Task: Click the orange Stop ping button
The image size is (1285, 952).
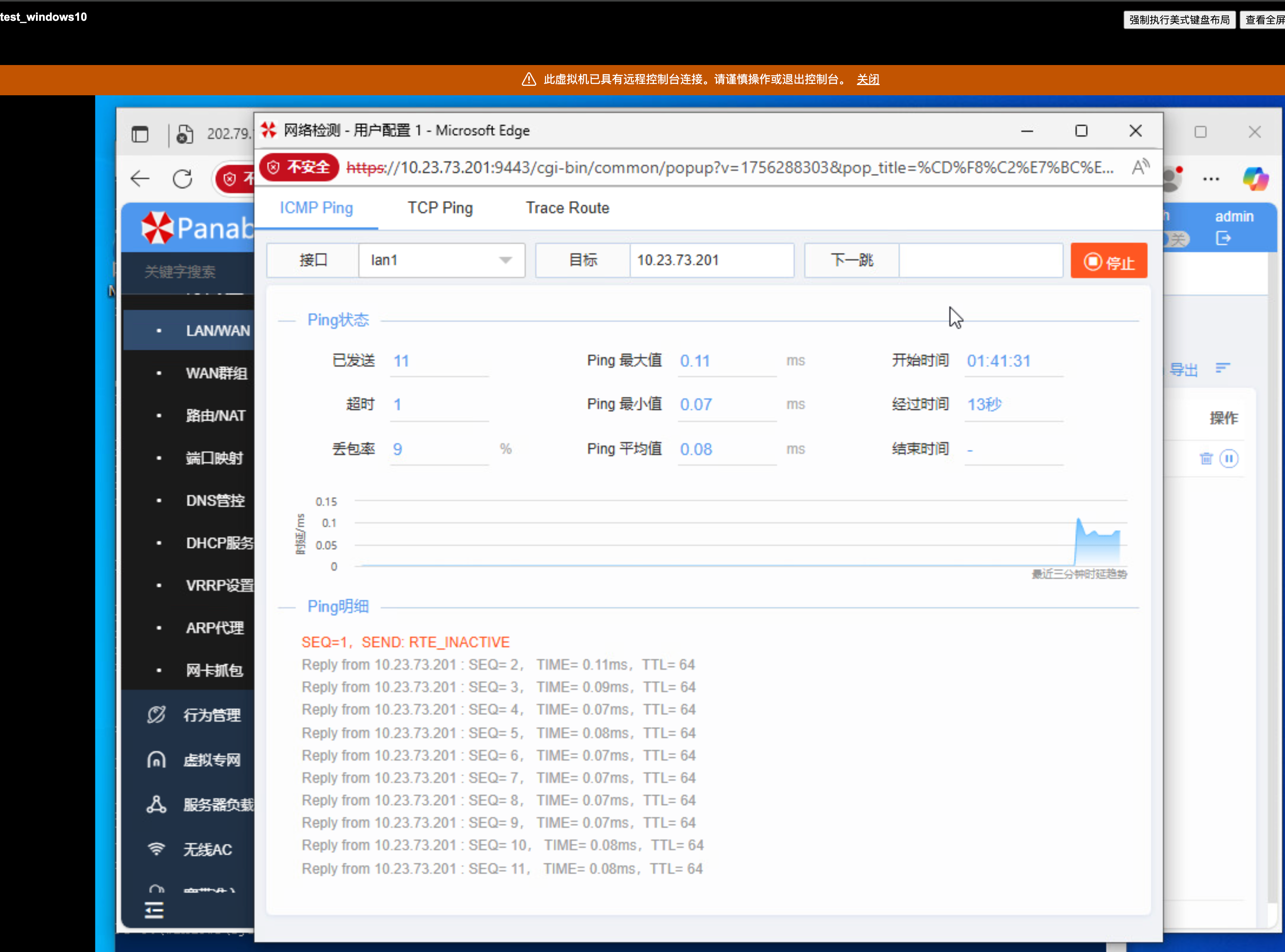Action: tap(1108, 261)
